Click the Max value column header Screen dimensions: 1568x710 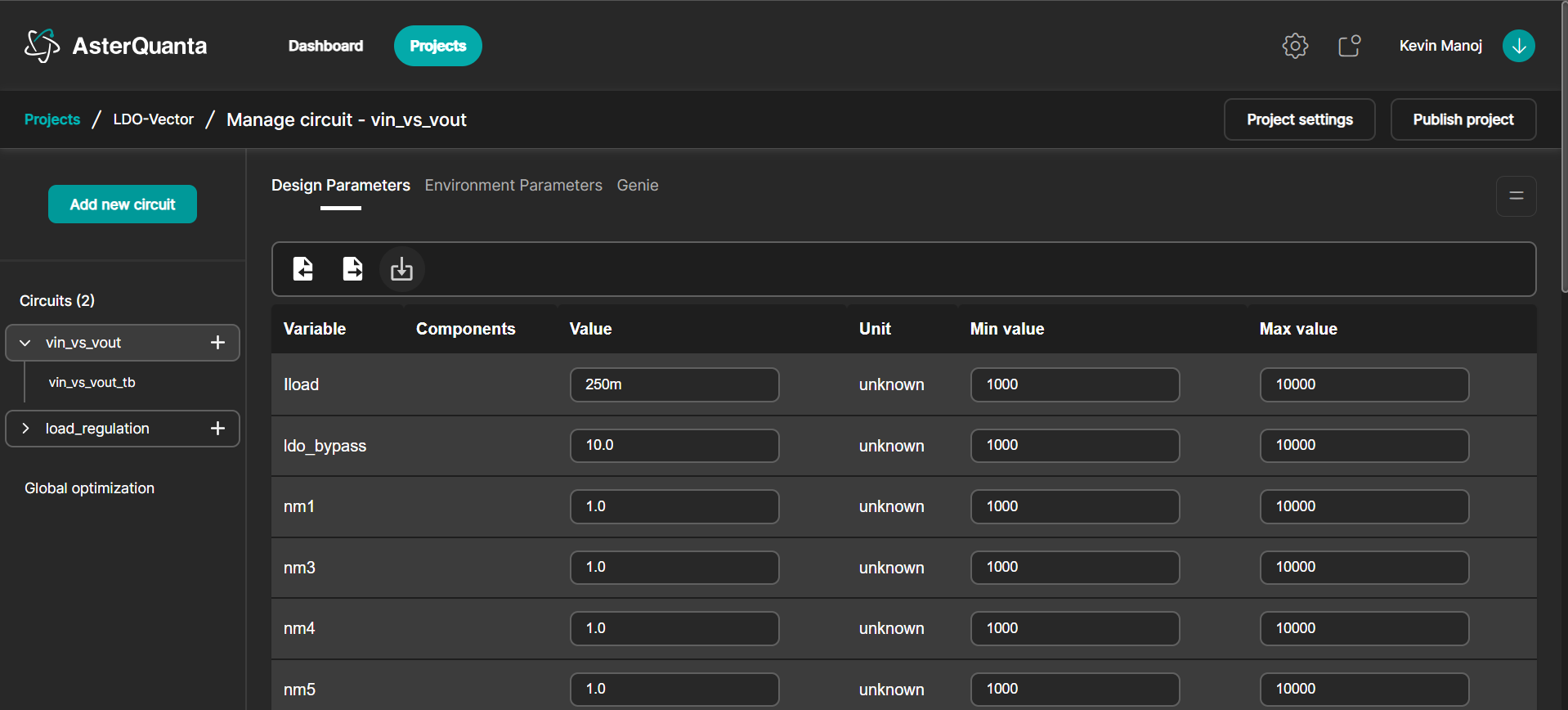coord(1298,329)
